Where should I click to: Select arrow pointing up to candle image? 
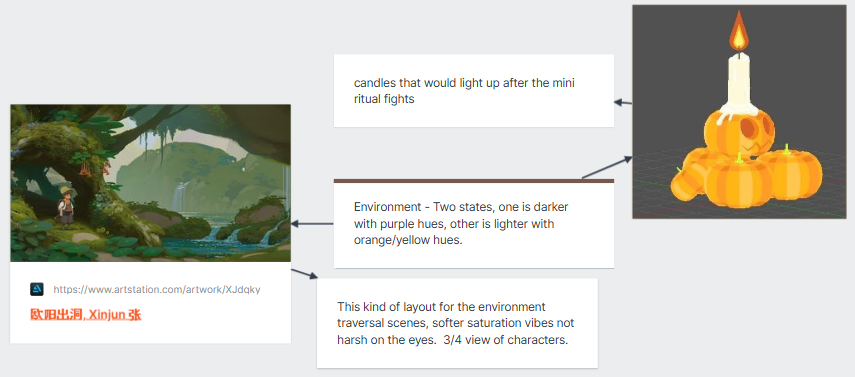point(607,167)
